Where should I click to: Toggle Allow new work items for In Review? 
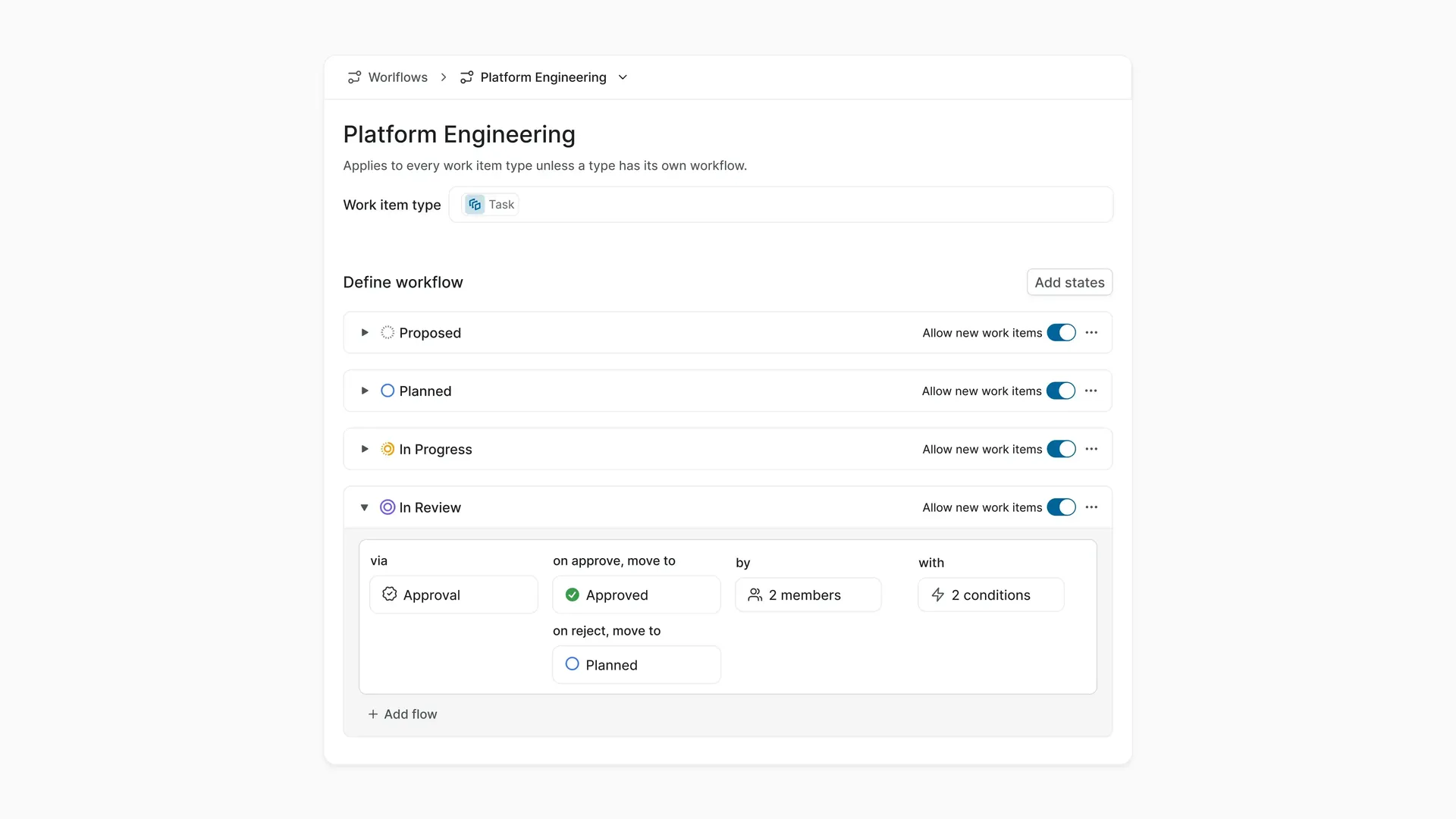[1061, 507]
